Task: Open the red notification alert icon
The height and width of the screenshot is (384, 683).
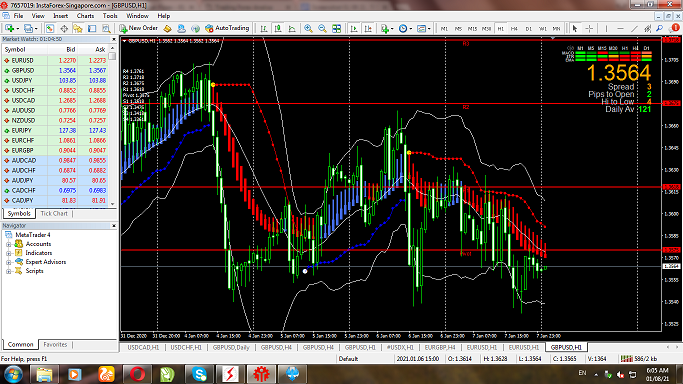Action: click(675, 28)
